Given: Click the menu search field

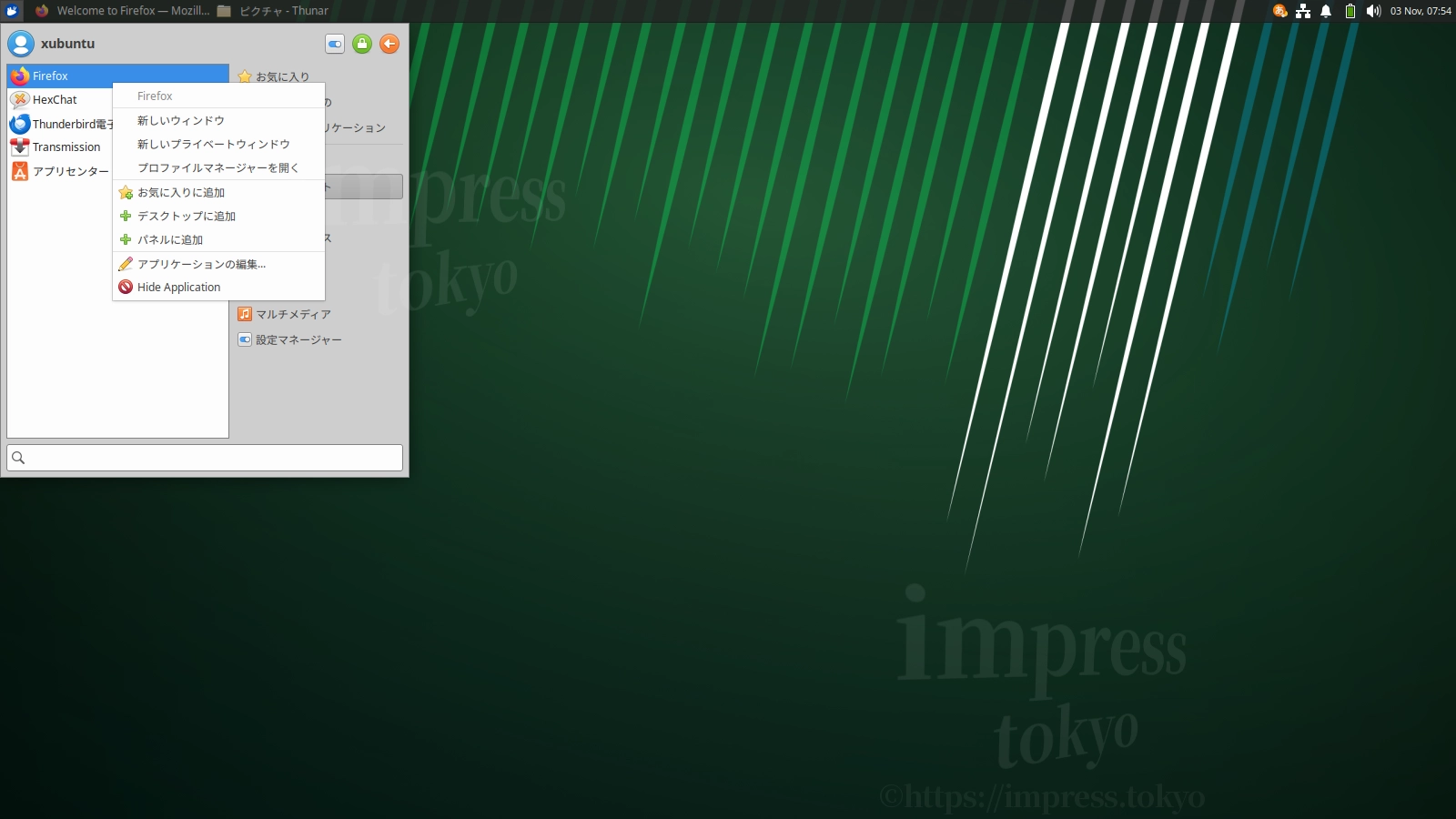Looking at the screenshot, I should (x=205, y=458).
